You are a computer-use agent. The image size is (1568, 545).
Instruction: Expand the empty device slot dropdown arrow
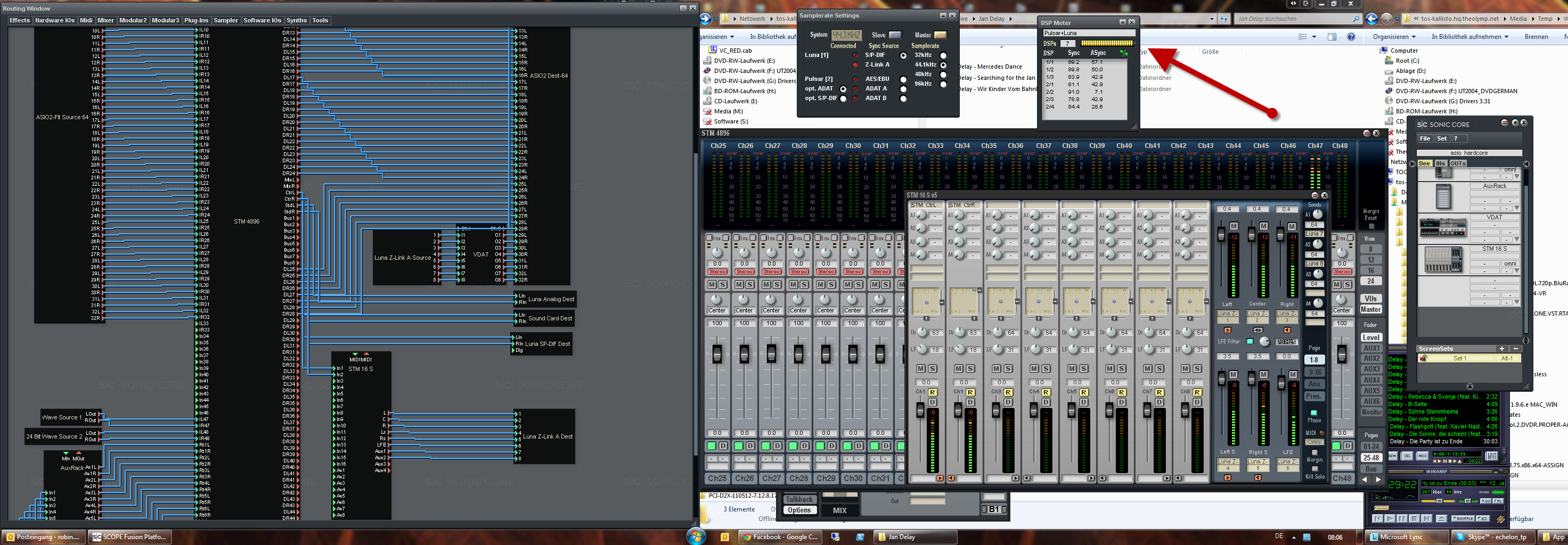(x=1517, y=302)
